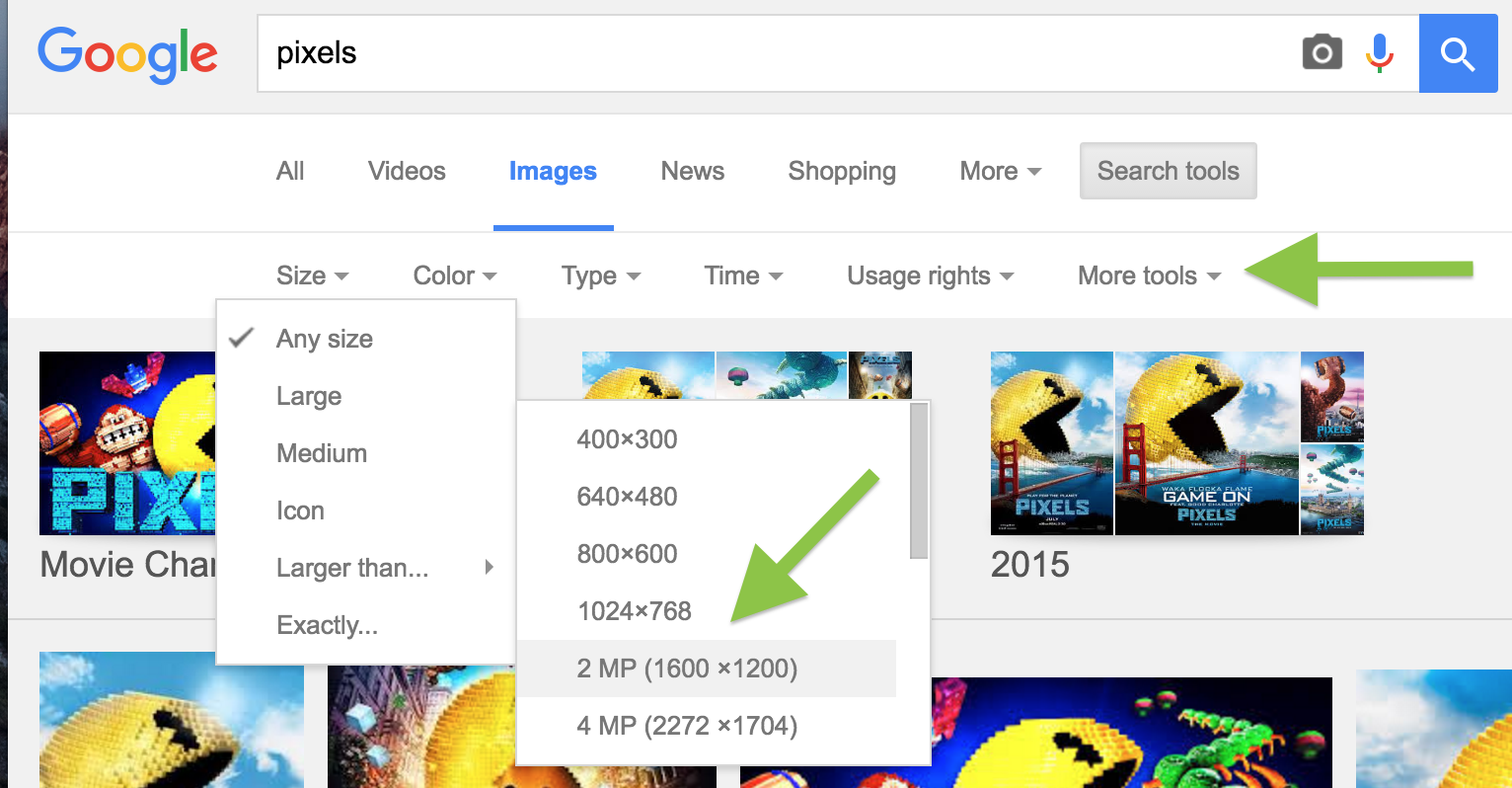
Task: Select Medium in the Size menu
Action: [366, 453]
